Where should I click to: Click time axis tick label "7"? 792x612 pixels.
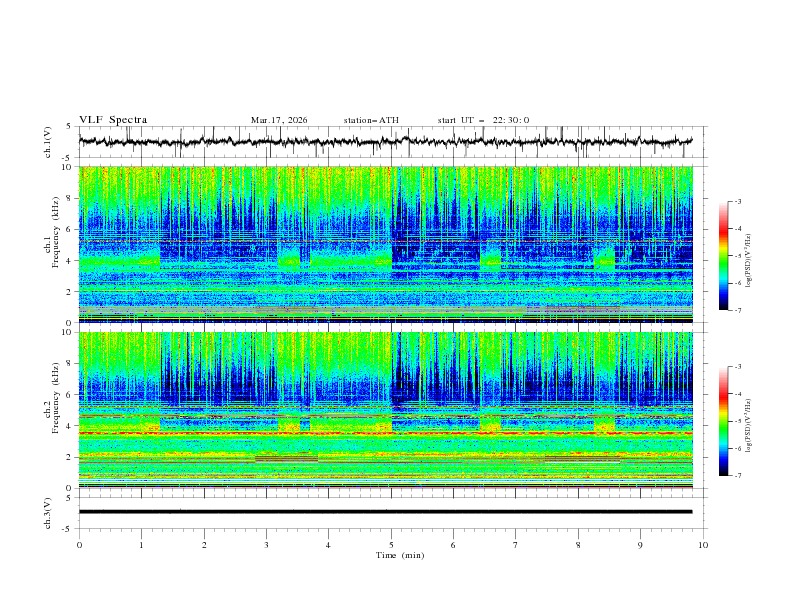(x=516, y=545)
